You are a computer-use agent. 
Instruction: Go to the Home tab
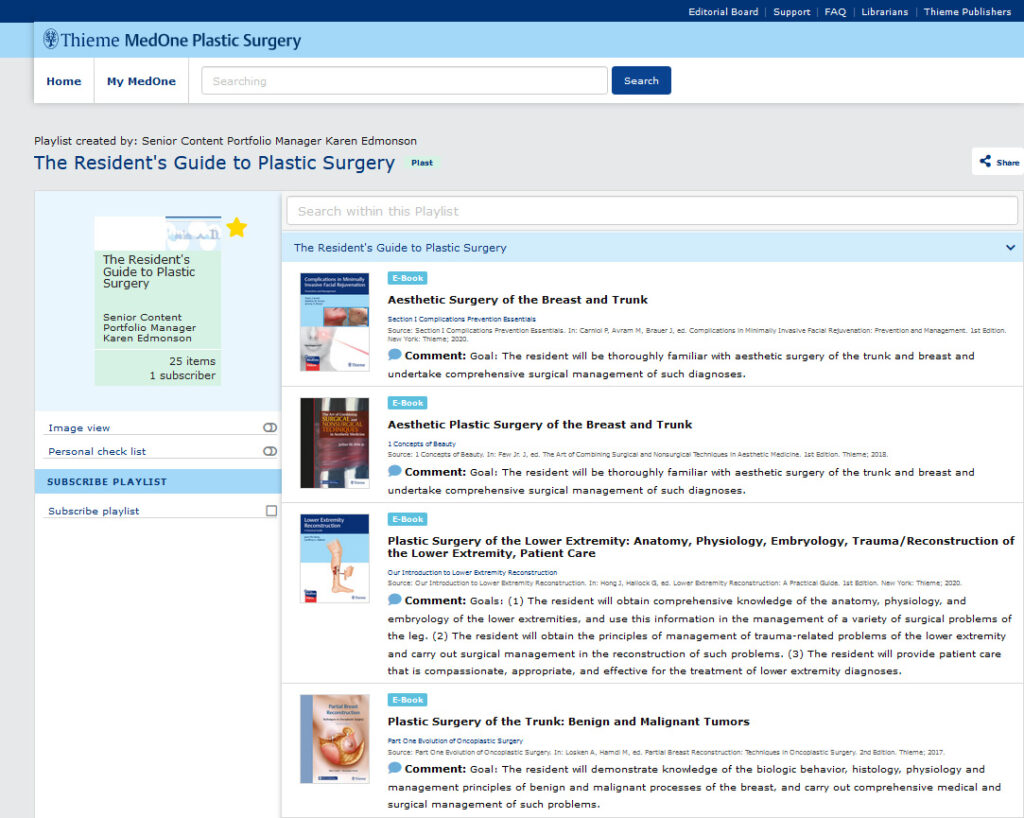63,81
